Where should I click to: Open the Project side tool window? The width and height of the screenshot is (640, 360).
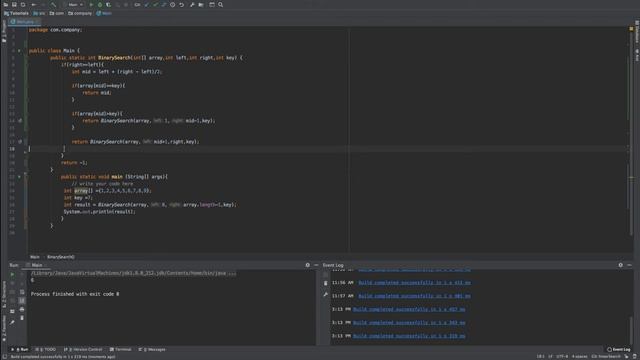4,32
